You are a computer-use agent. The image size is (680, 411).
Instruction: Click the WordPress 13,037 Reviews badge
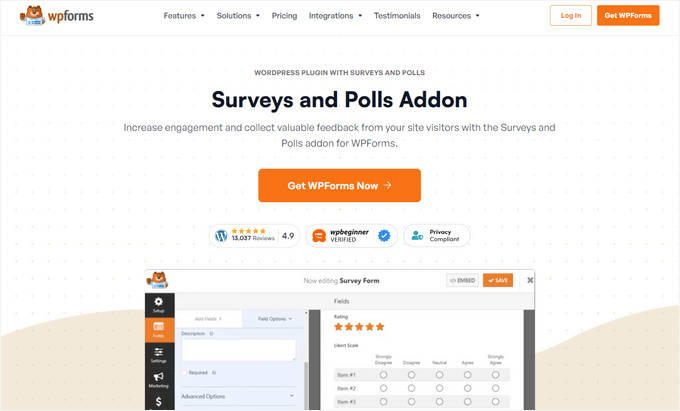(254, 236)
